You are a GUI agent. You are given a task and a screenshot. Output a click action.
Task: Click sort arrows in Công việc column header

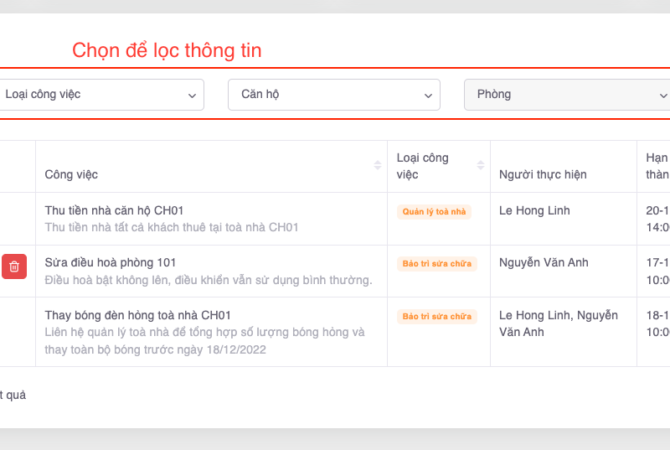[377, 166]
